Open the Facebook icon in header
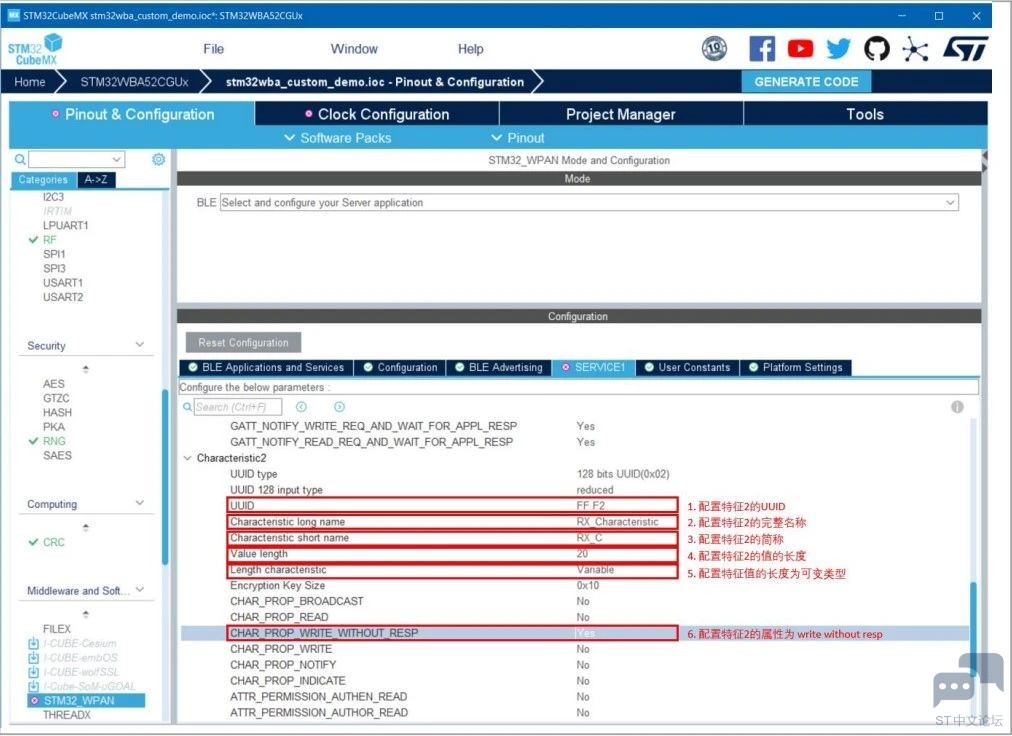Viewport: 1012px width, 736px height. coord(762,48)
